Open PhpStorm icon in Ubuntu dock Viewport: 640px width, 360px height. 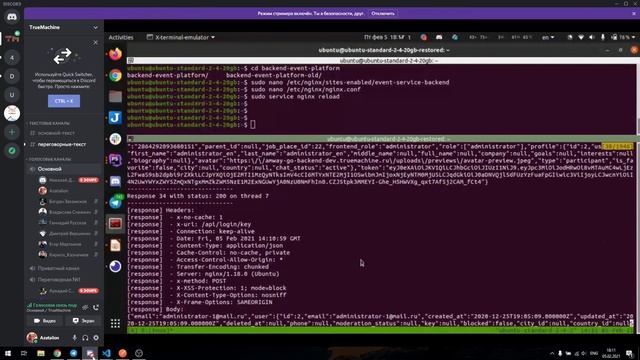pyautogui.click(x=116, y=160)
